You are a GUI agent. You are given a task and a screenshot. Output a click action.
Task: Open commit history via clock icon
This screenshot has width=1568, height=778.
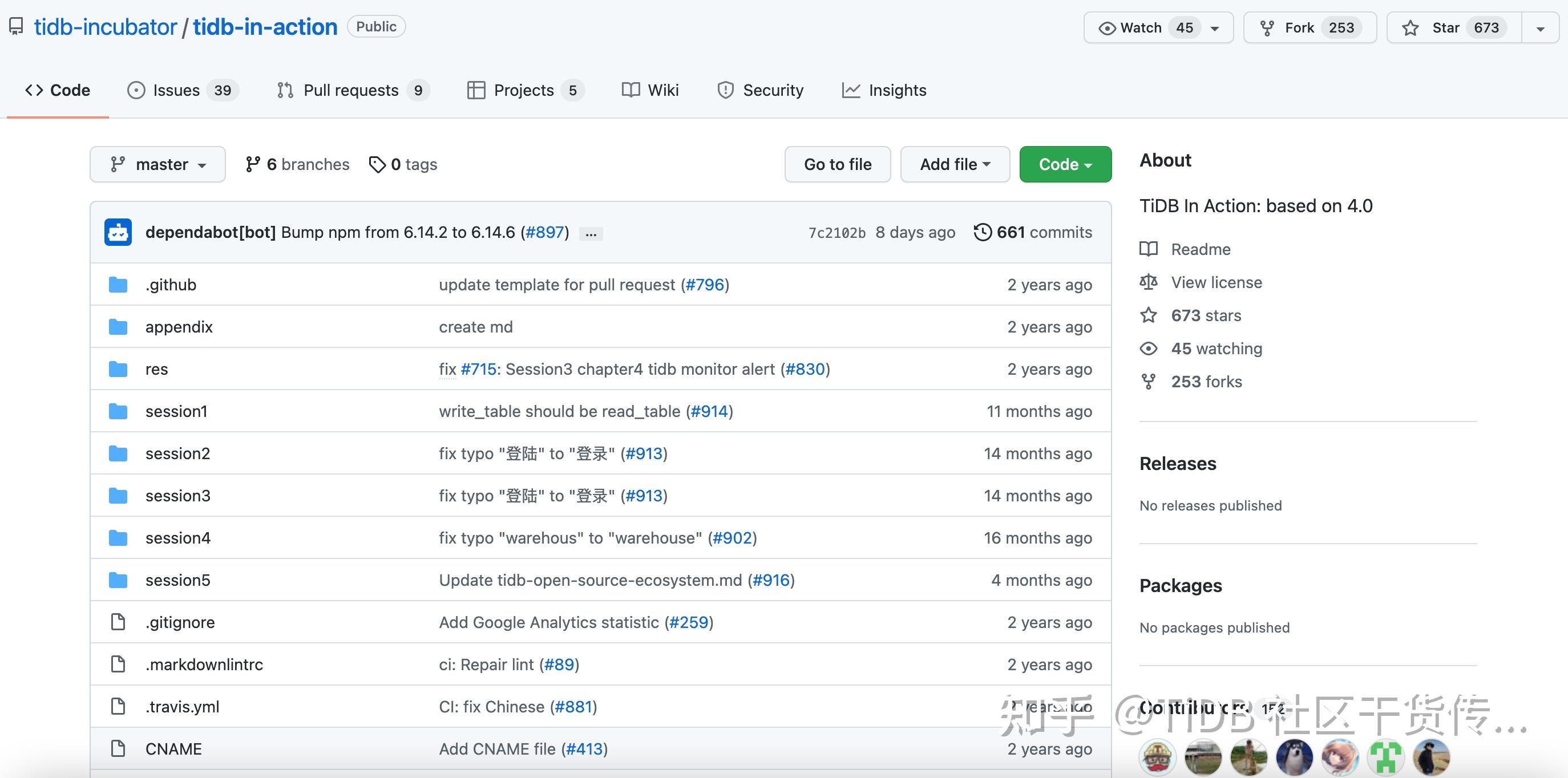[983, 232]
